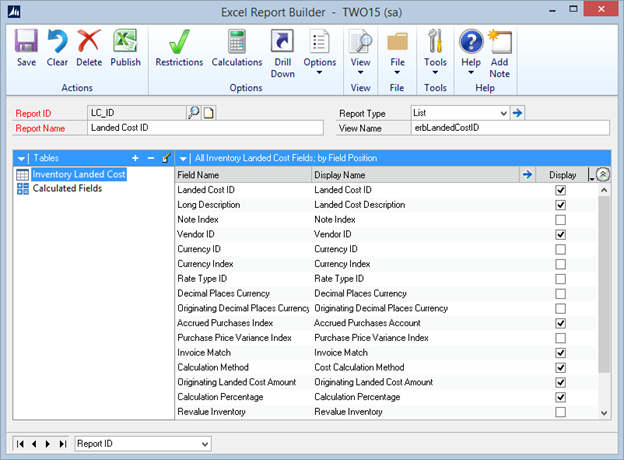Click the round collapse chevron icon above scrollbar
This screenshot has width=624, height=460.
coord(603,174)
